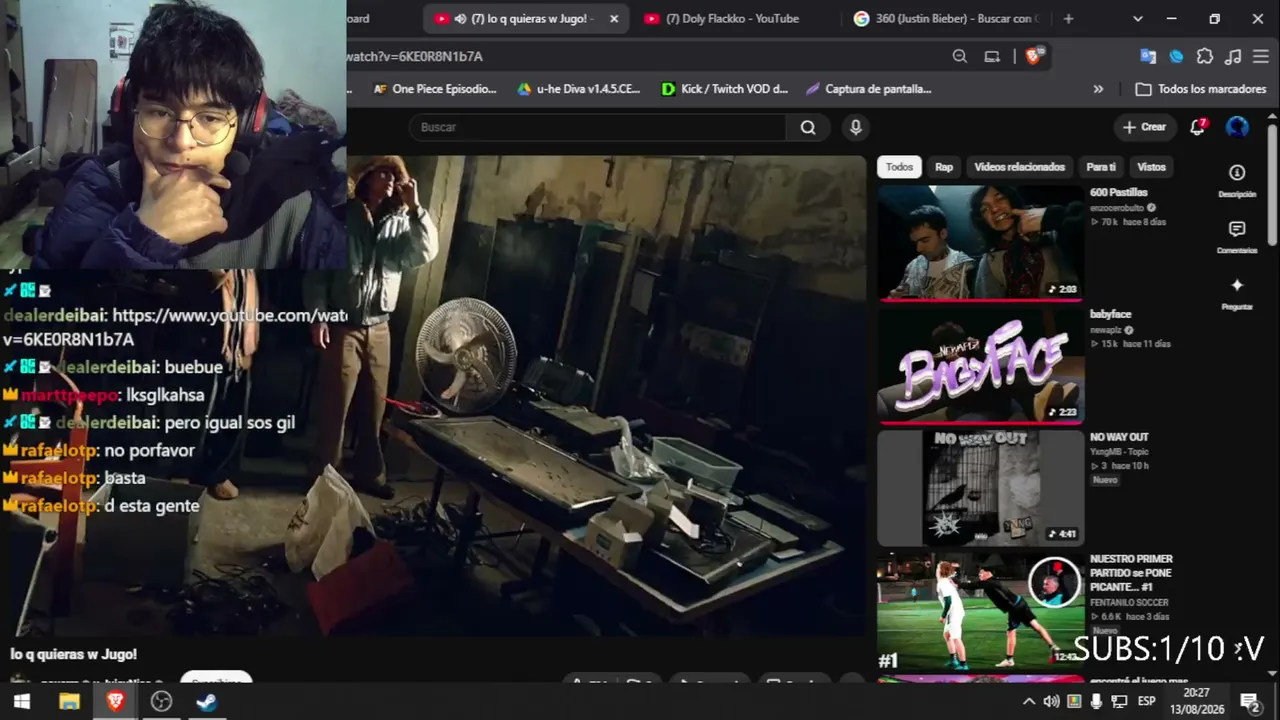This screenshot has height=720, width=1280.
Task: Open the Brave hamburger main menu
Action: (1260, 56)
